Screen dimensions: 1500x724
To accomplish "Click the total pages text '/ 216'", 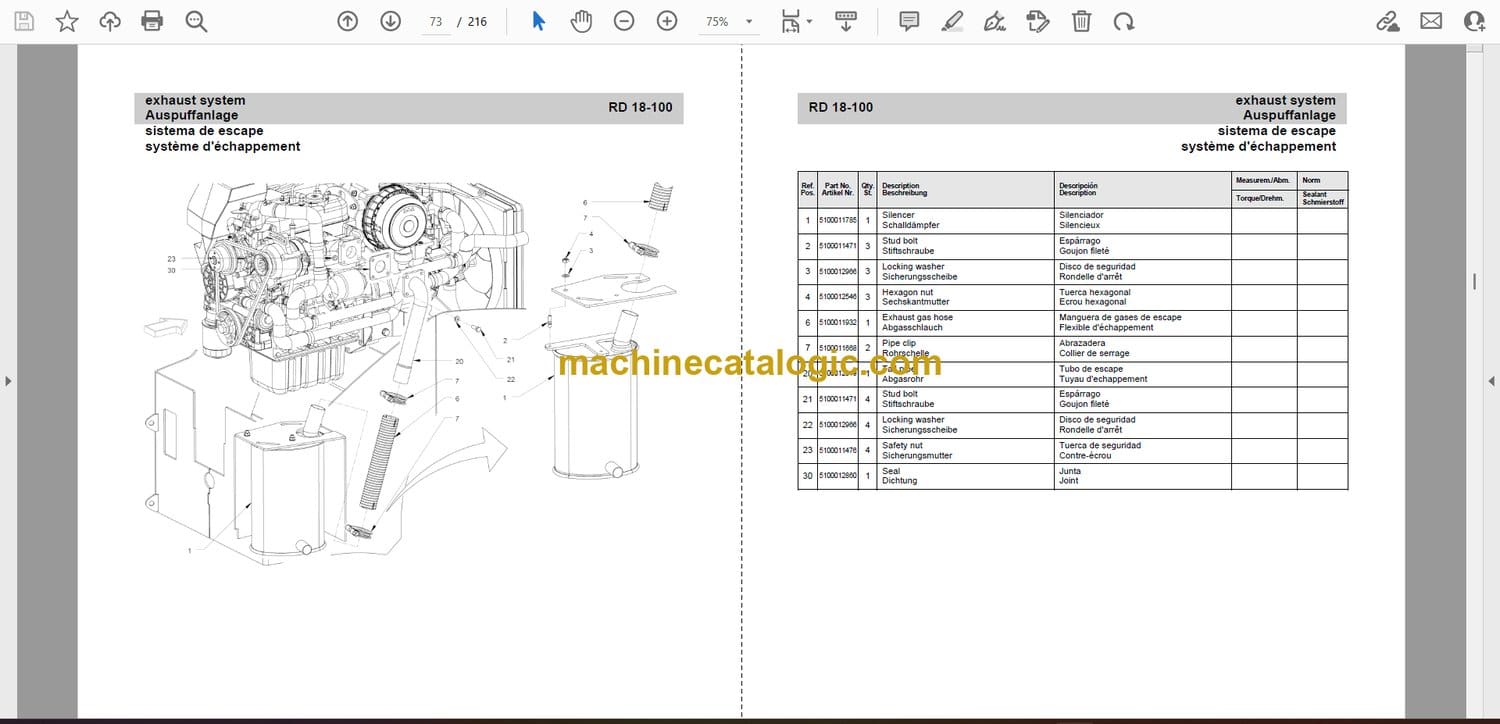I will (x=472, y=22).
